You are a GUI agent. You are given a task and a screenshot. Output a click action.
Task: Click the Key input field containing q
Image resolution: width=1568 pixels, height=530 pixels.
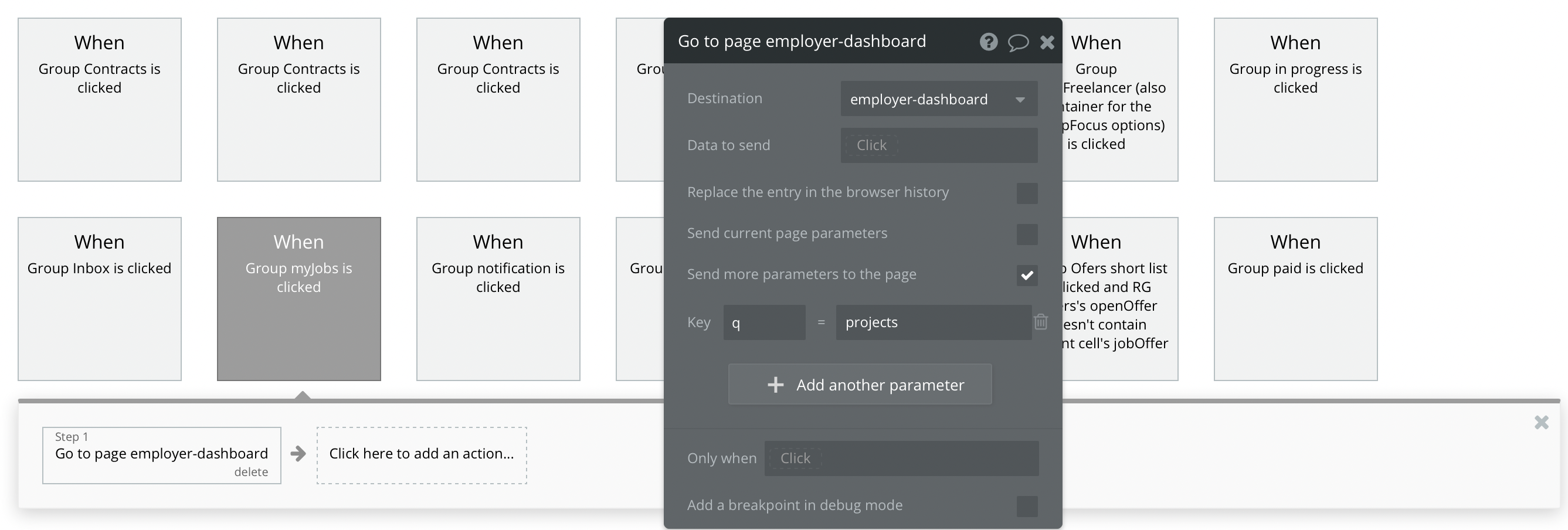tap(764, 322)
